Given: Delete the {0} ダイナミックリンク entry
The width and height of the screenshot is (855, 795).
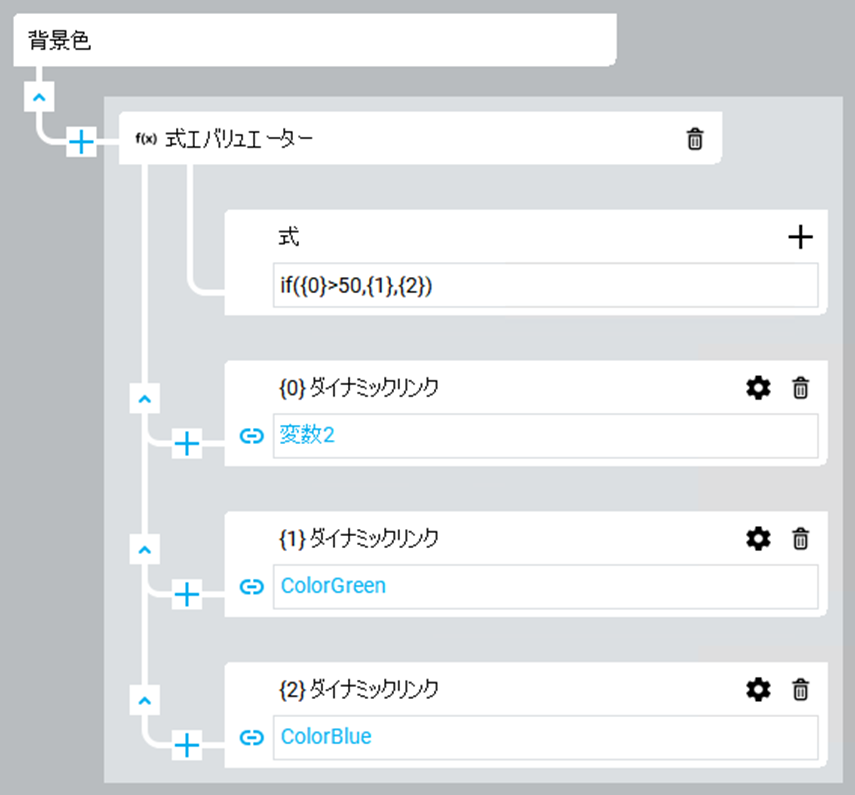Looking at the screenshot, I should pos(800,388).
